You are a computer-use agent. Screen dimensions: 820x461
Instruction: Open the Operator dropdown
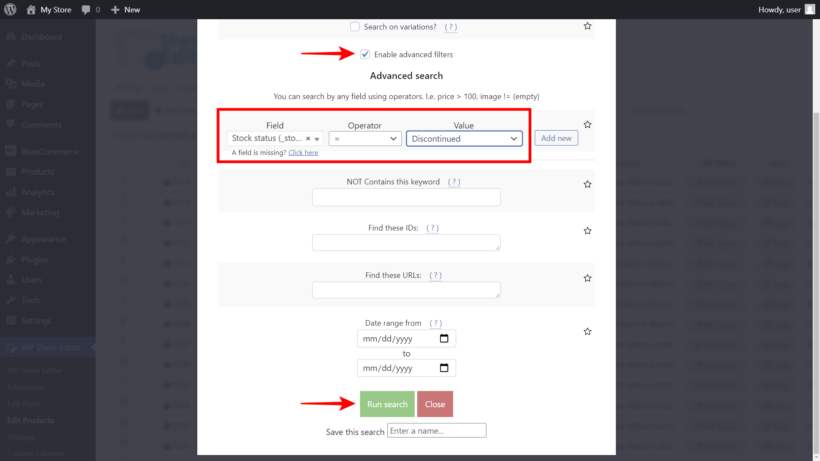[x=365, y=139]
